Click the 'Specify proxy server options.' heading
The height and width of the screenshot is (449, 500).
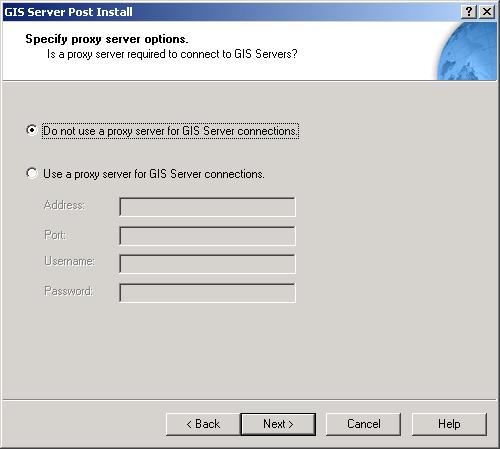pyautogui.click(x=107, y=39)
